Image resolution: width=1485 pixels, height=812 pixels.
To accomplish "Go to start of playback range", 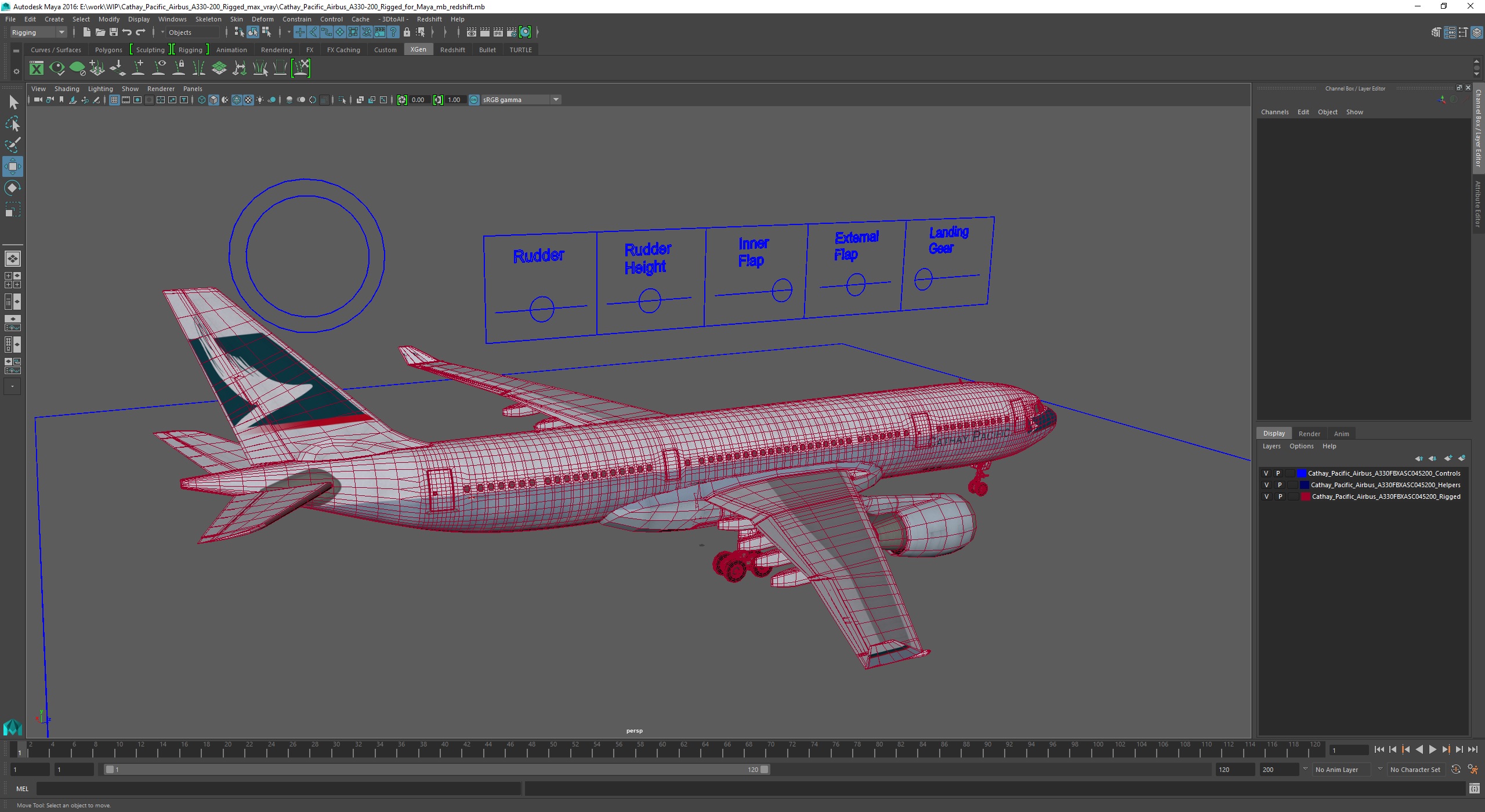I will (x=1379, y=749).
